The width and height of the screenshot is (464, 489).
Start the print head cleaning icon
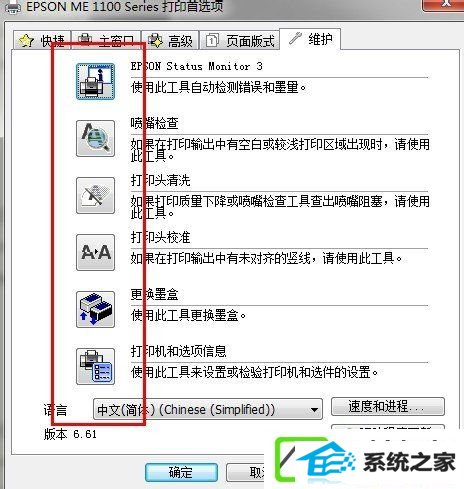click(95, 195)
